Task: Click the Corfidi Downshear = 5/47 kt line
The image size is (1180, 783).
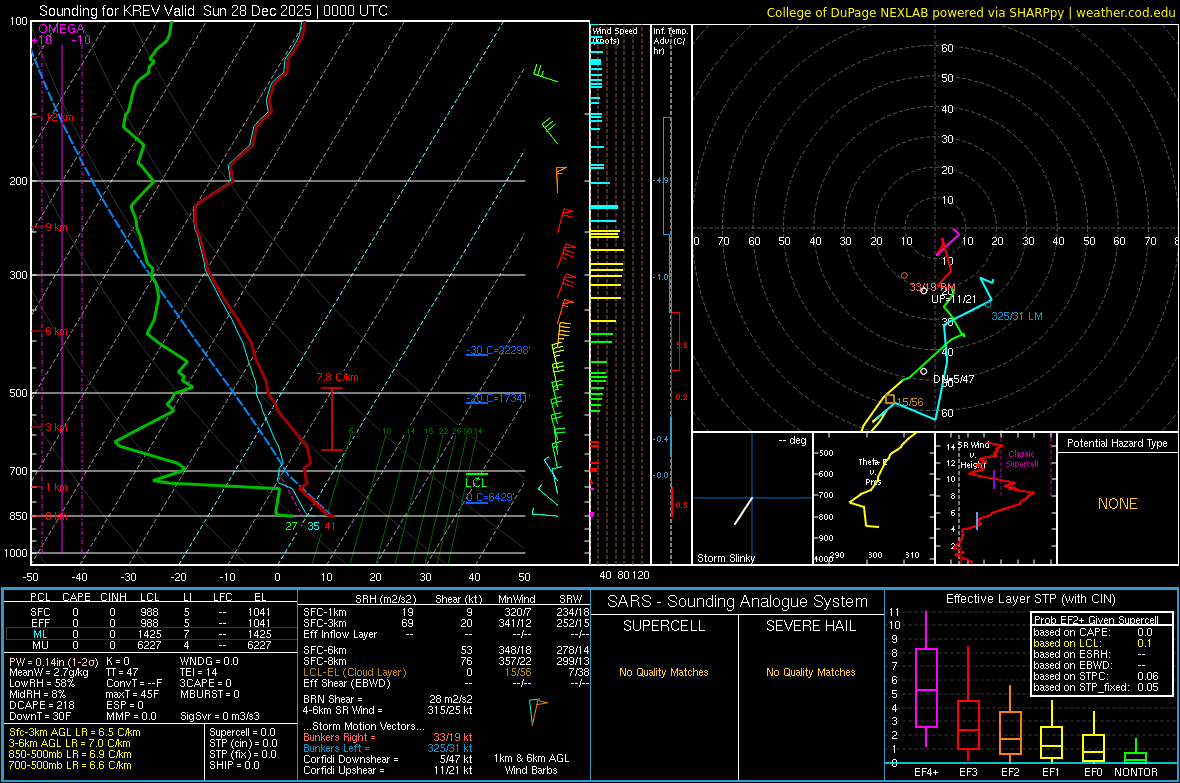Action: tap(388, 759)
